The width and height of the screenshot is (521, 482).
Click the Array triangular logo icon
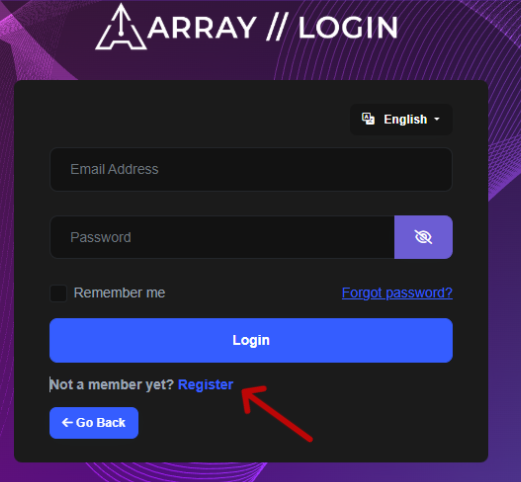[x=121, y=27]
